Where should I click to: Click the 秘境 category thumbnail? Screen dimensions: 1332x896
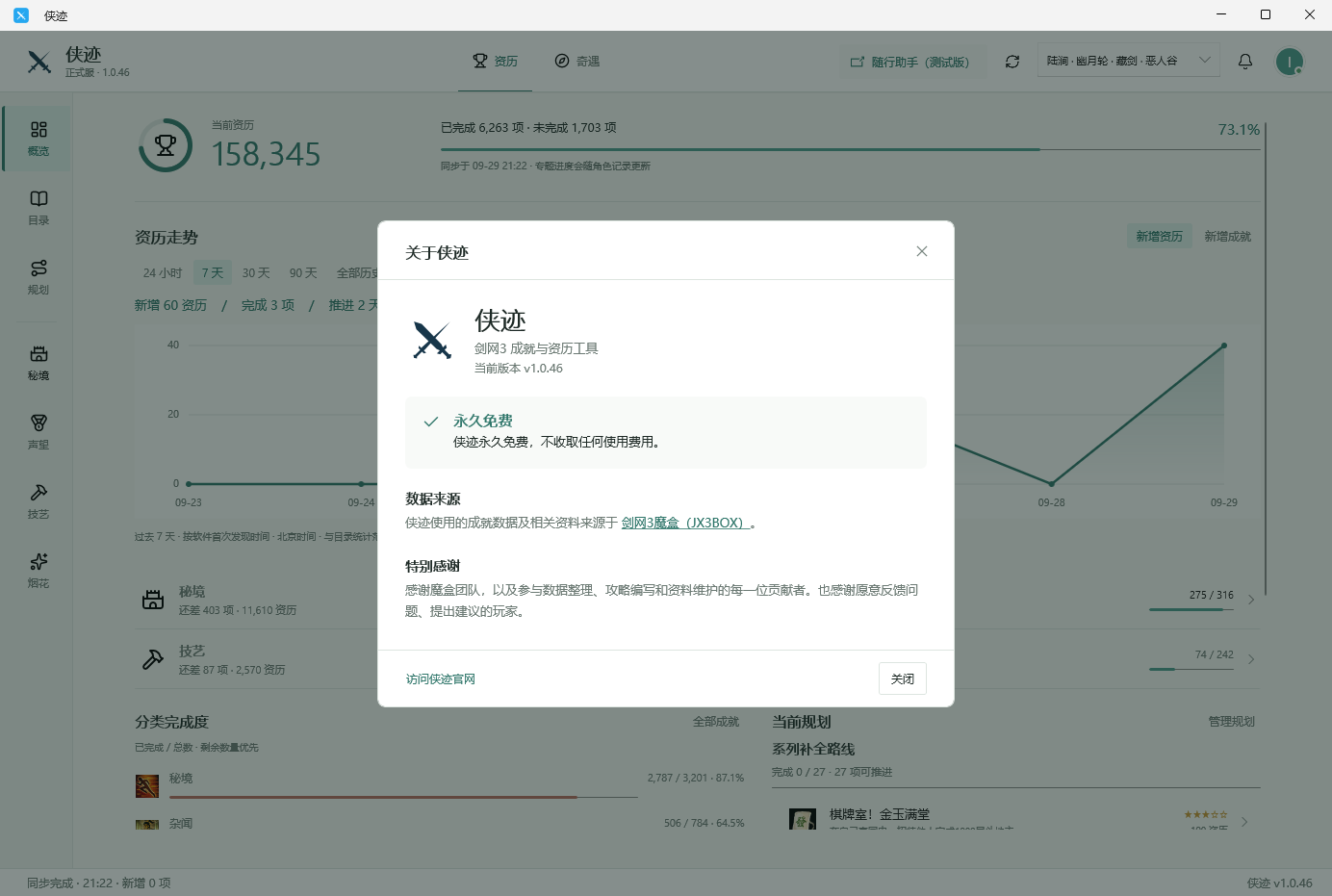(147, 785)
